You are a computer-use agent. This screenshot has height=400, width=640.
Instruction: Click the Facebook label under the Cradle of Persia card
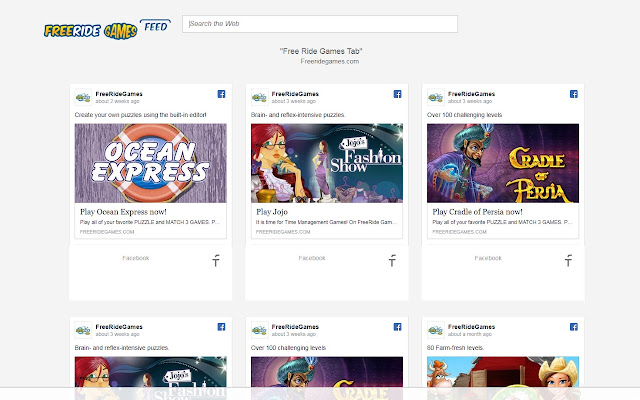pos(488,258)
